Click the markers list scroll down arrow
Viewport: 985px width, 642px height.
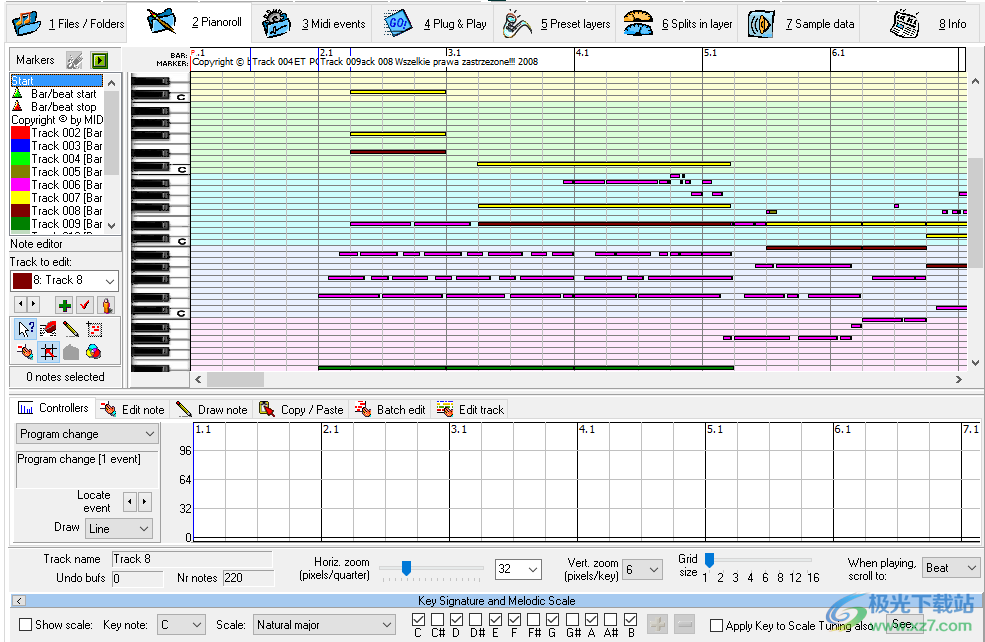click(112, 226)
